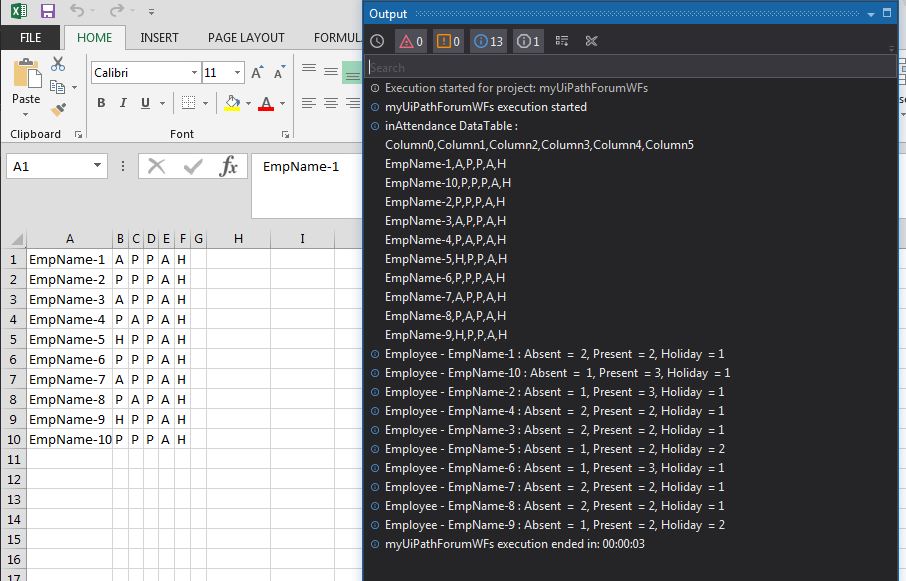Align text right in cell
906x581 pixels.
[352, 103]
